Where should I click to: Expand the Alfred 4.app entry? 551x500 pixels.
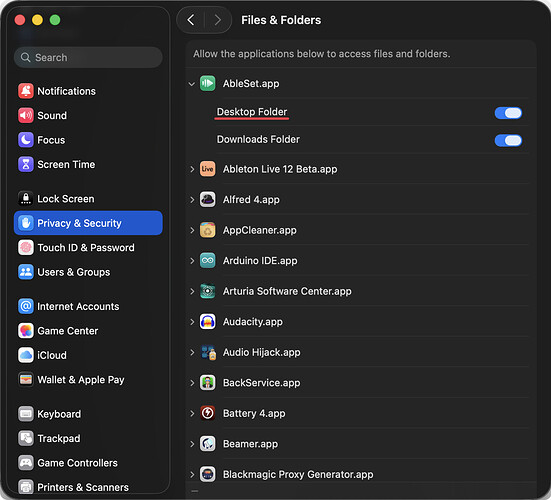tap(192, 200)
